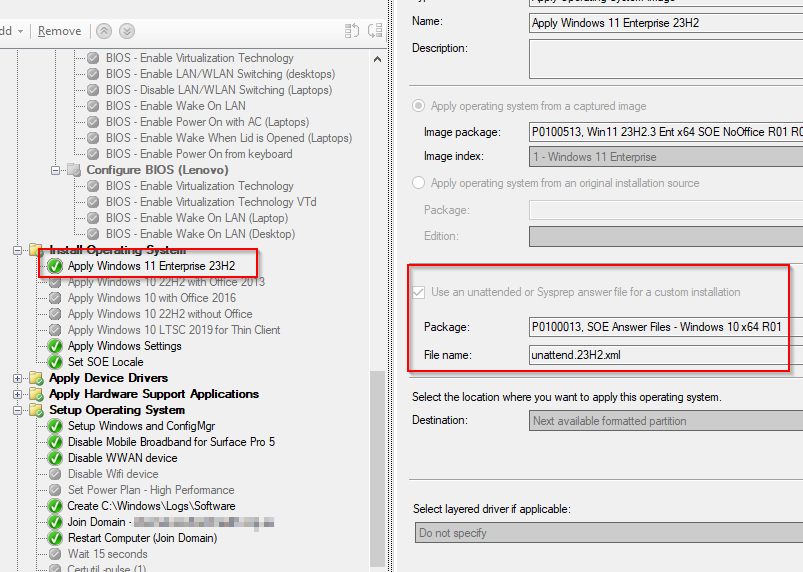Click green check icon of Disable Mobile Broadband for Surface Pro 5

click(x=55, y=442)
